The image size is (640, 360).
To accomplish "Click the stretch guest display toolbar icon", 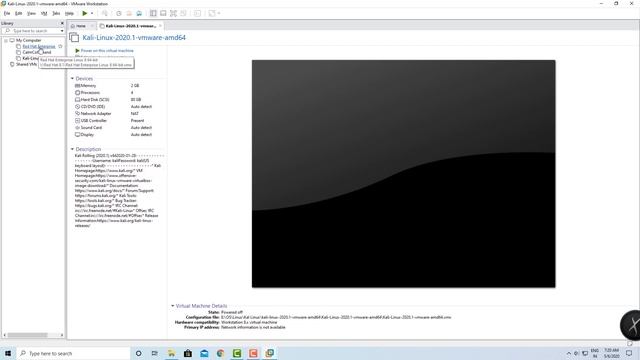I will [211, 13].
